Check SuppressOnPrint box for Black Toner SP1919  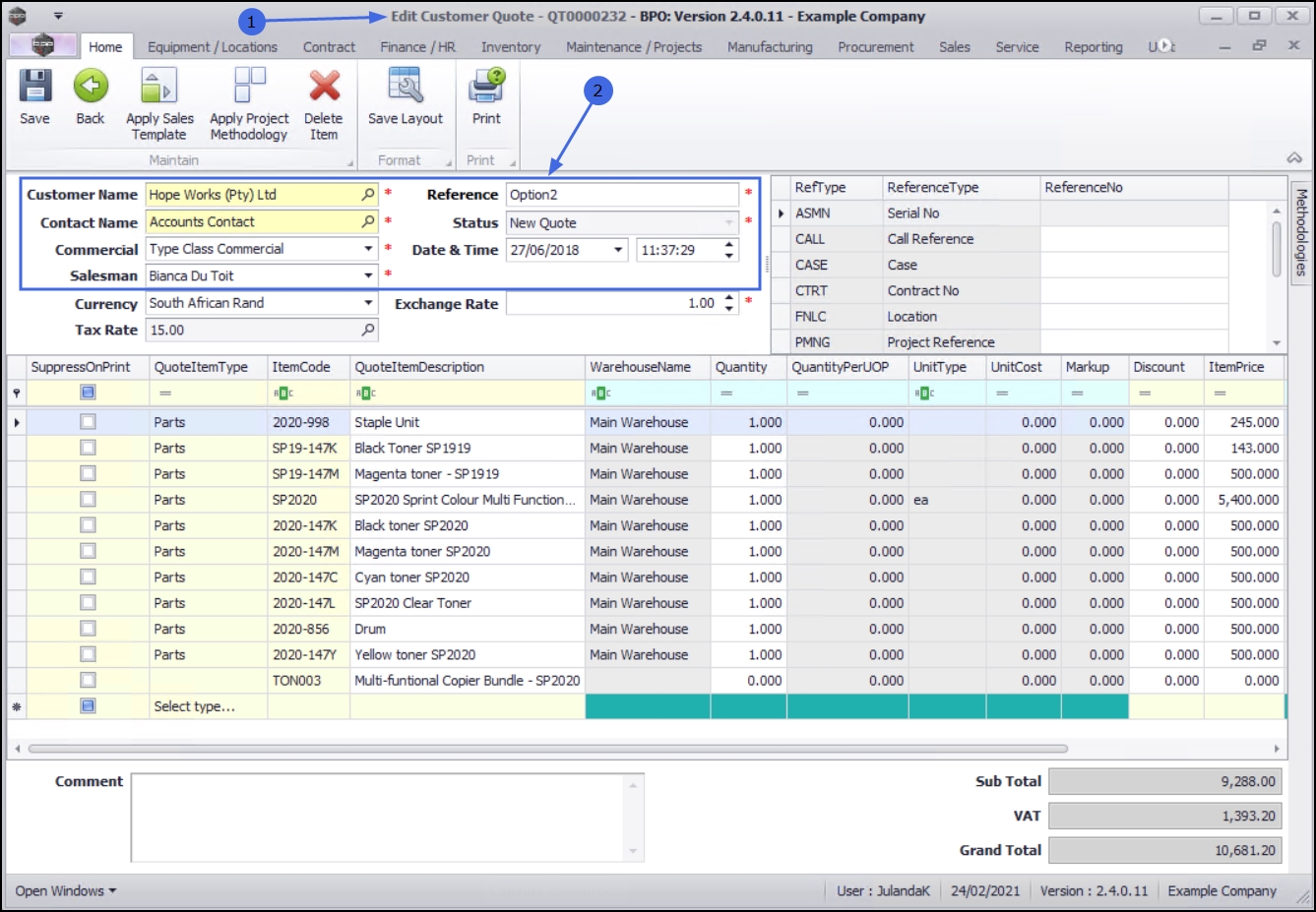(x=88, y=448)
